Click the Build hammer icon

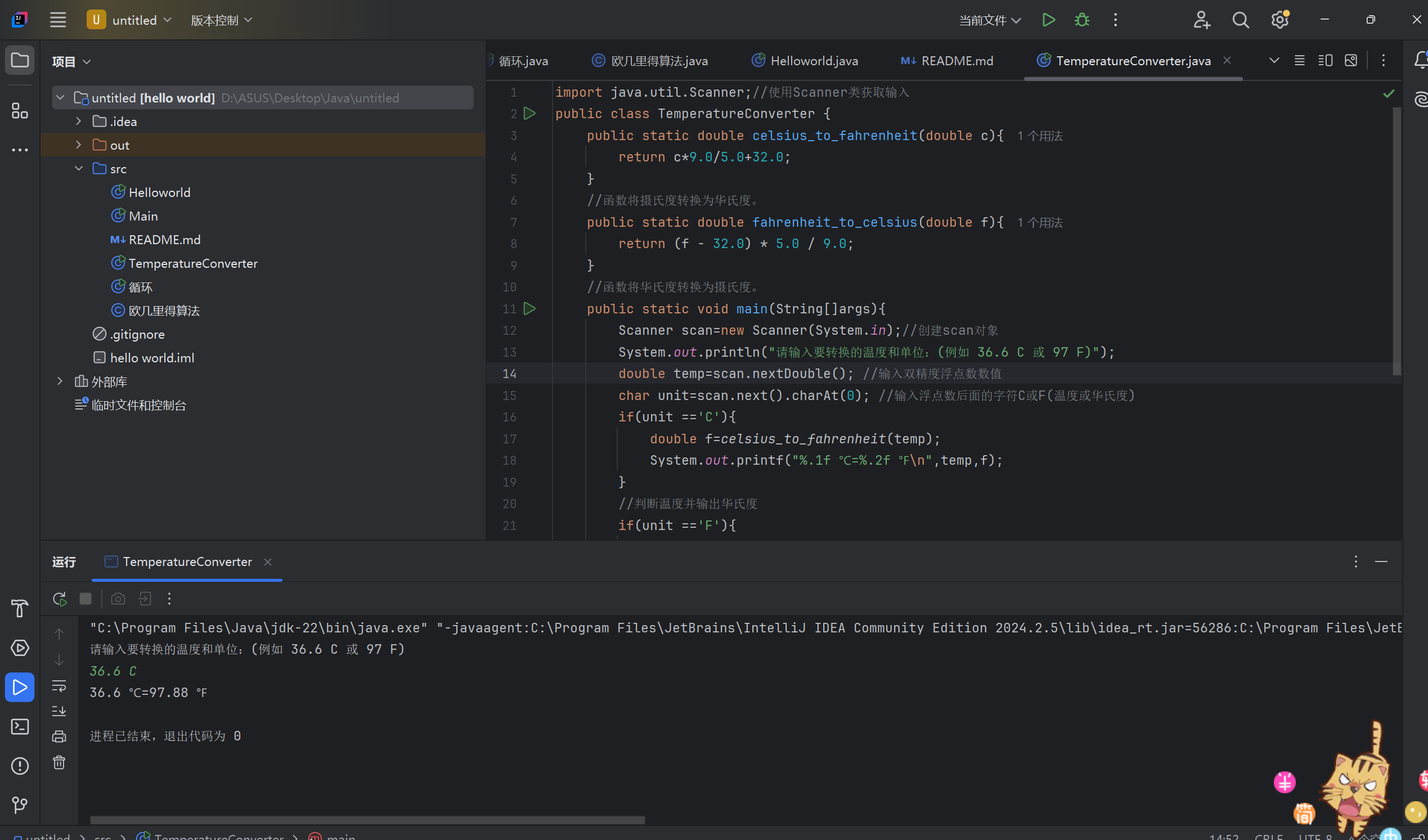(x=20, y=609)
